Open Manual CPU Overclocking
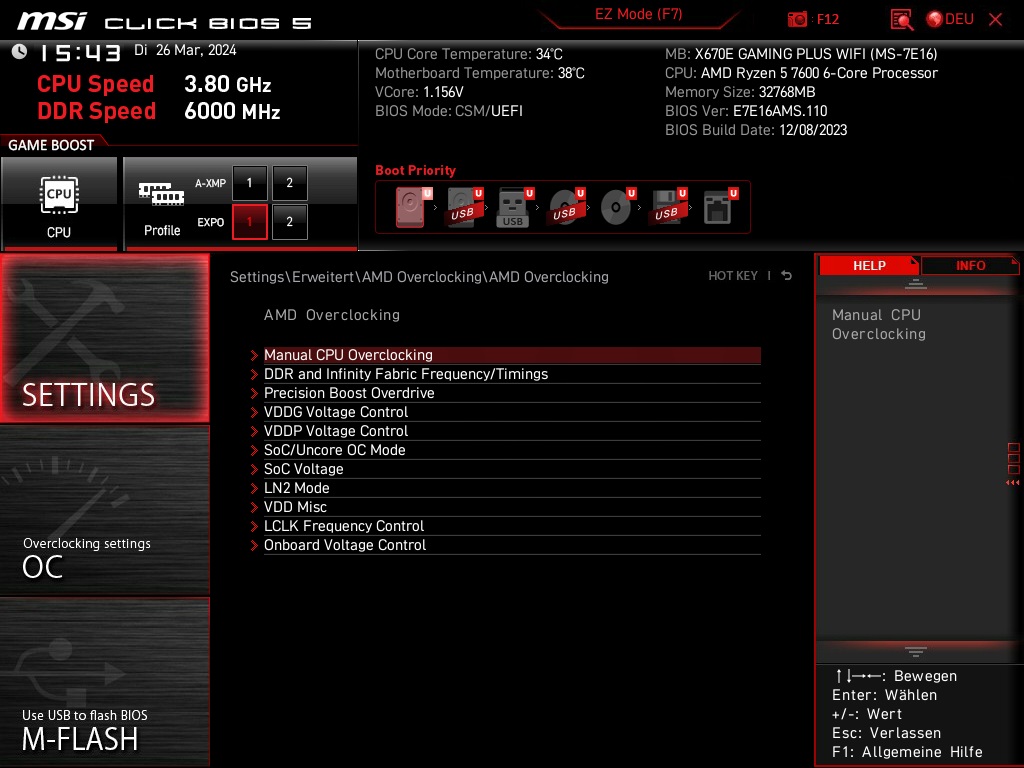Image resolution: width=1024 pixels, height=768 pixels. 348,355
